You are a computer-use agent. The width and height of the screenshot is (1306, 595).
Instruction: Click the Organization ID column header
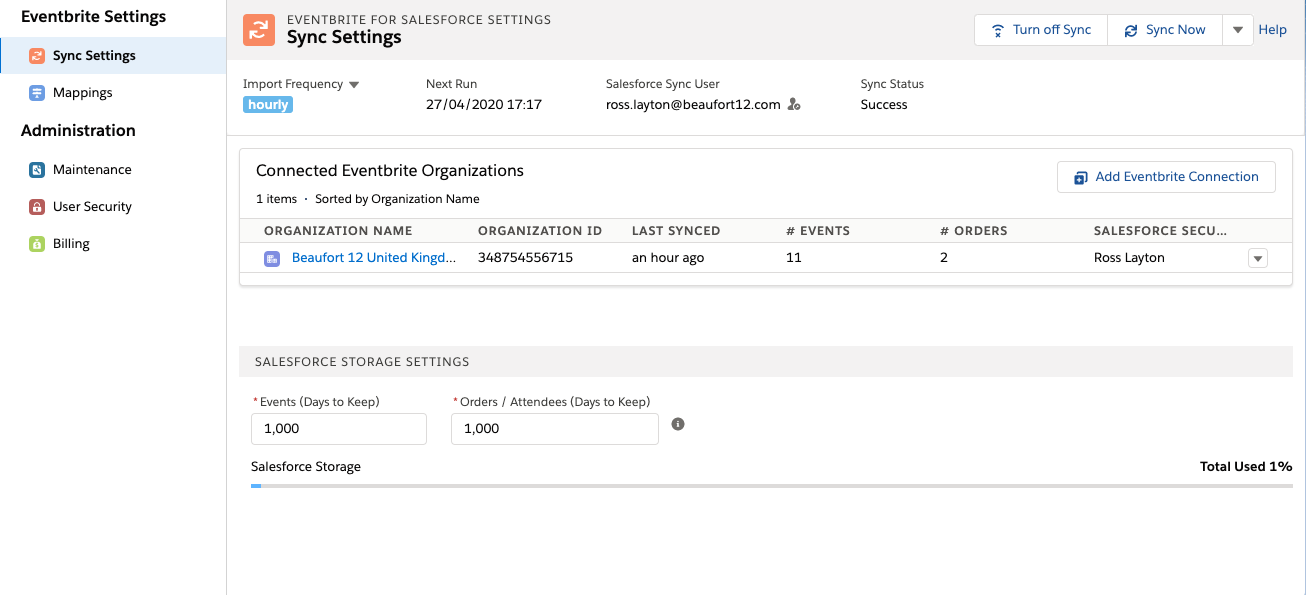[540, 231]
